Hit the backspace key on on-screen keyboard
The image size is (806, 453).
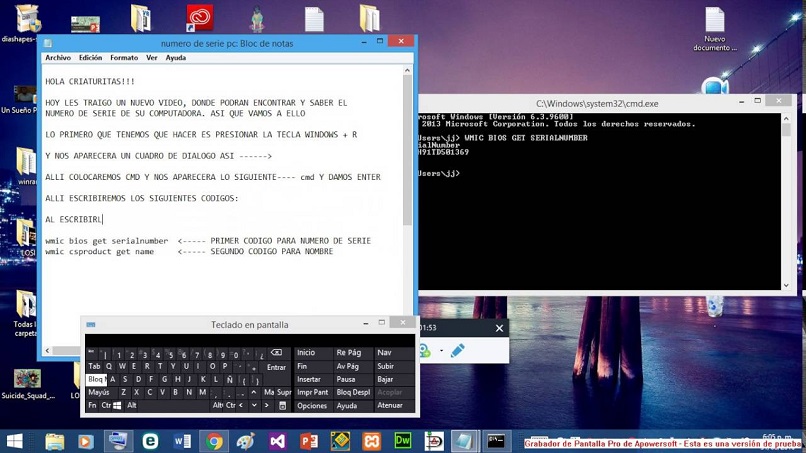[x=276, y=353]
